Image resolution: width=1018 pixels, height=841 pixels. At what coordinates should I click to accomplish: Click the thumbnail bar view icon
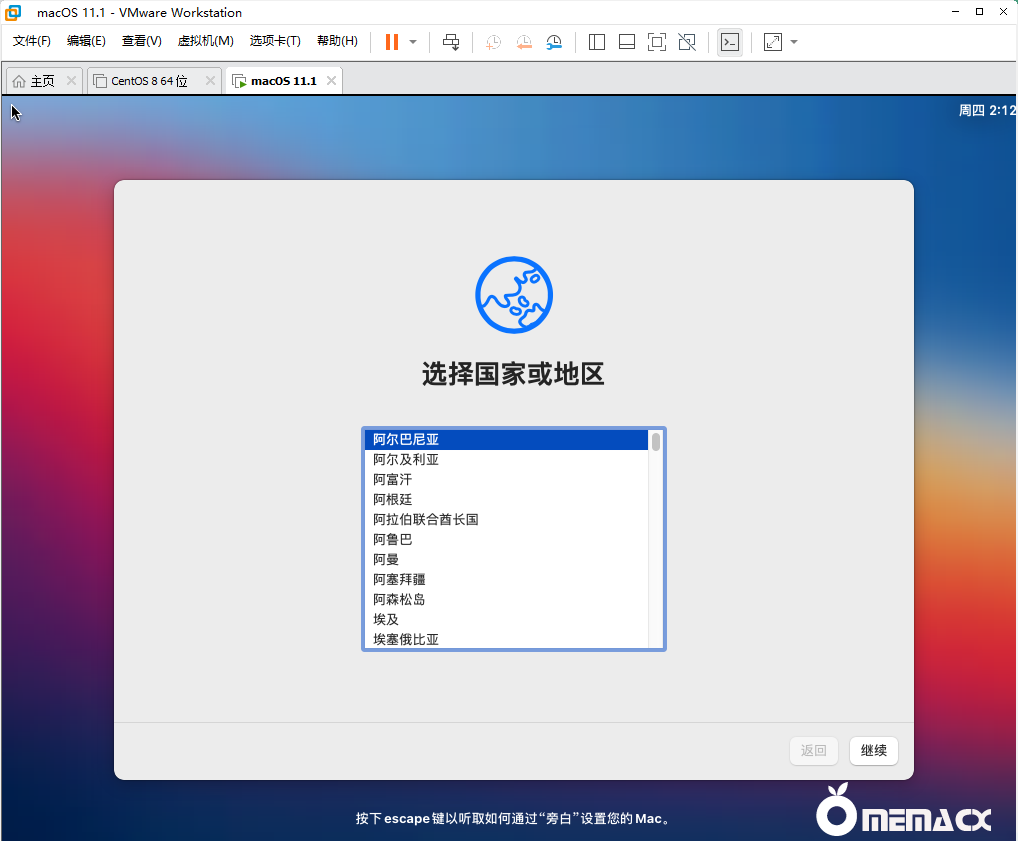point(627,42)
